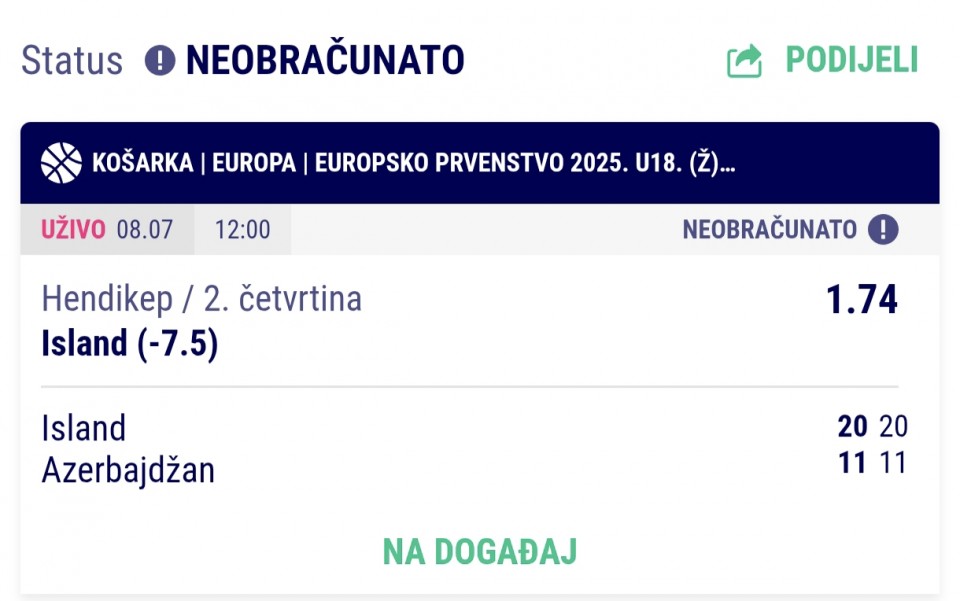960x601 pixels.
Task: Click the Azerbajdžan team name
Action: click(x=128, y=471)
